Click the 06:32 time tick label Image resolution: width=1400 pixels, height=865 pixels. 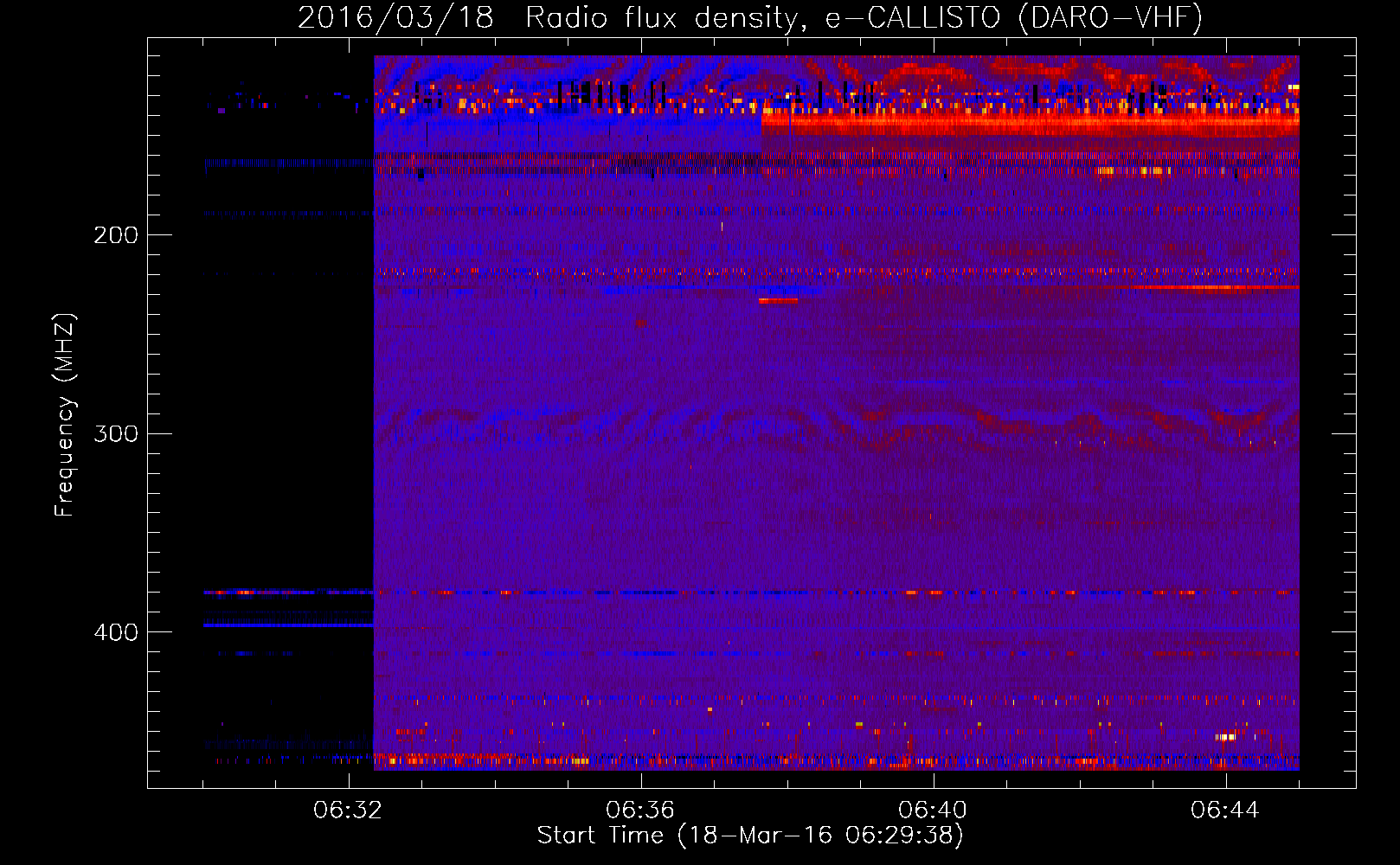[348, 811]
